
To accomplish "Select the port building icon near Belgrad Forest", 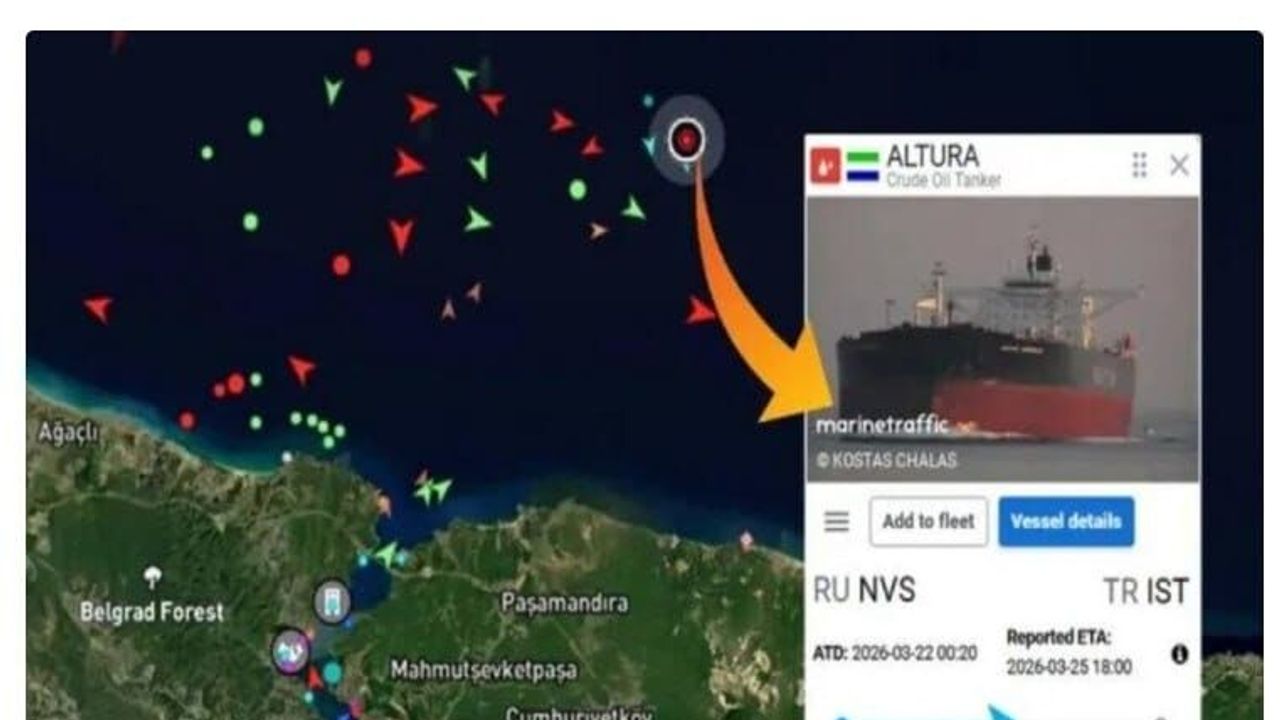I will 331,602.
